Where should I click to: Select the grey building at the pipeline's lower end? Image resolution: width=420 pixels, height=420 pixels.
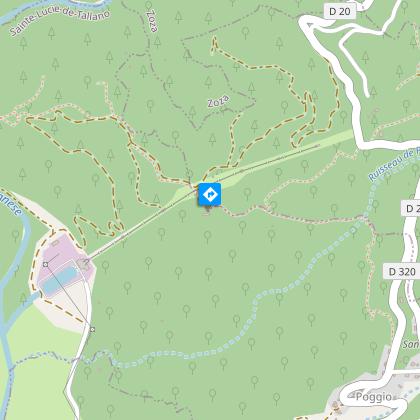(83, 265)
